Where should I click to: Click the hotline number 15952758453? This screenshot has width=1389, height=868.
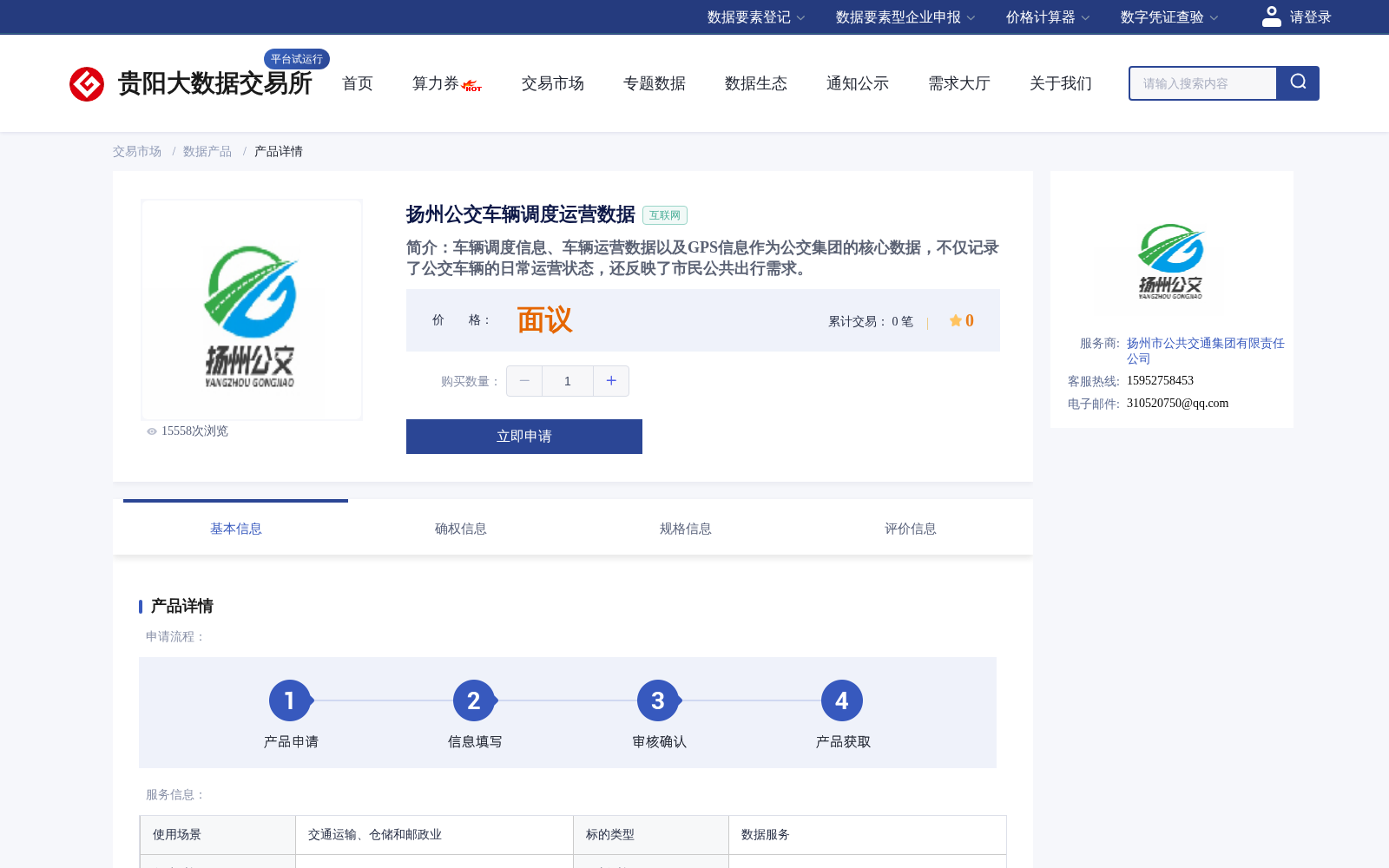1161,381
